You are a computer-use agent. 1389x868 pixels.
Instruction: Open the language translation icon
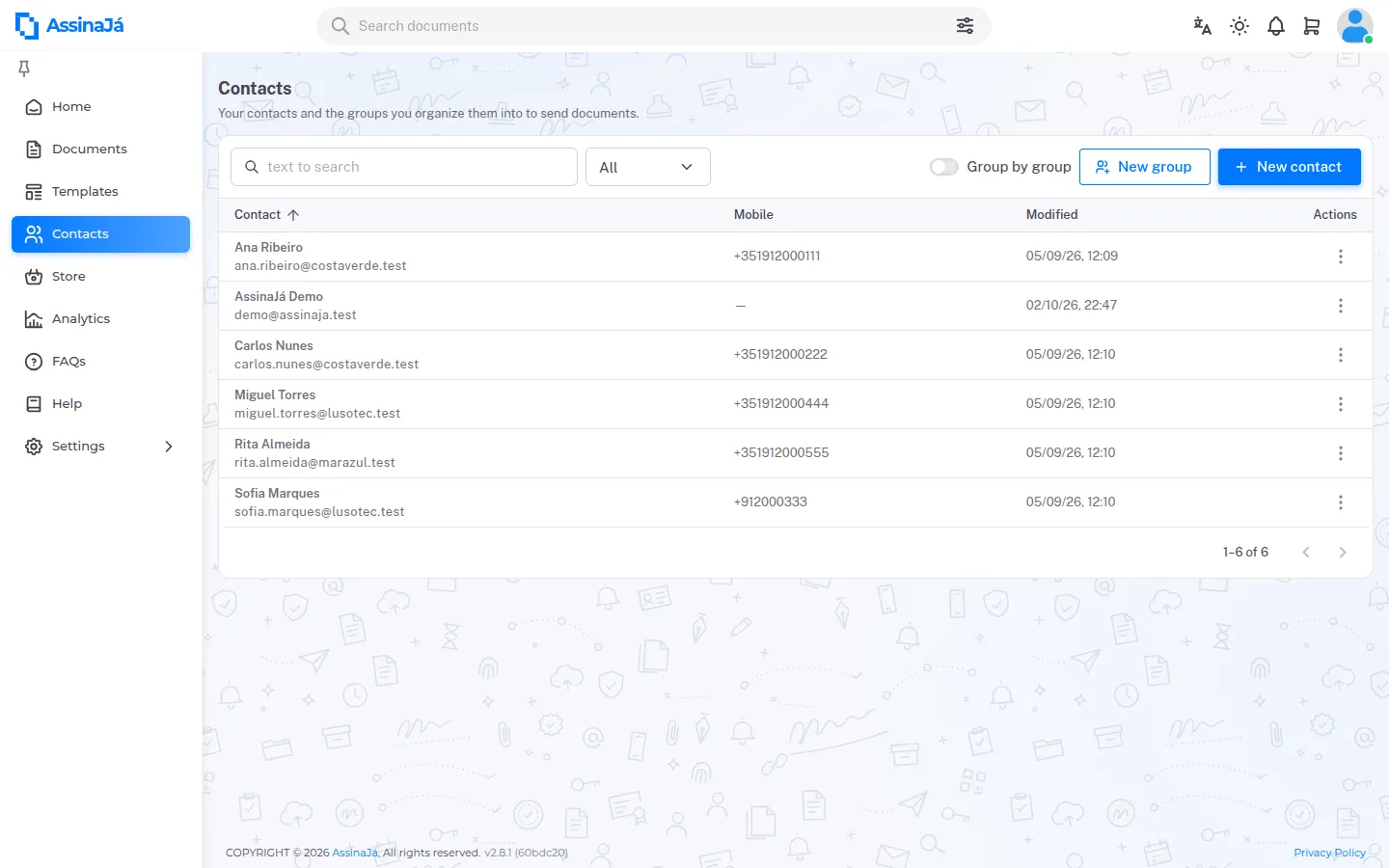click(x=1202, y=26)
